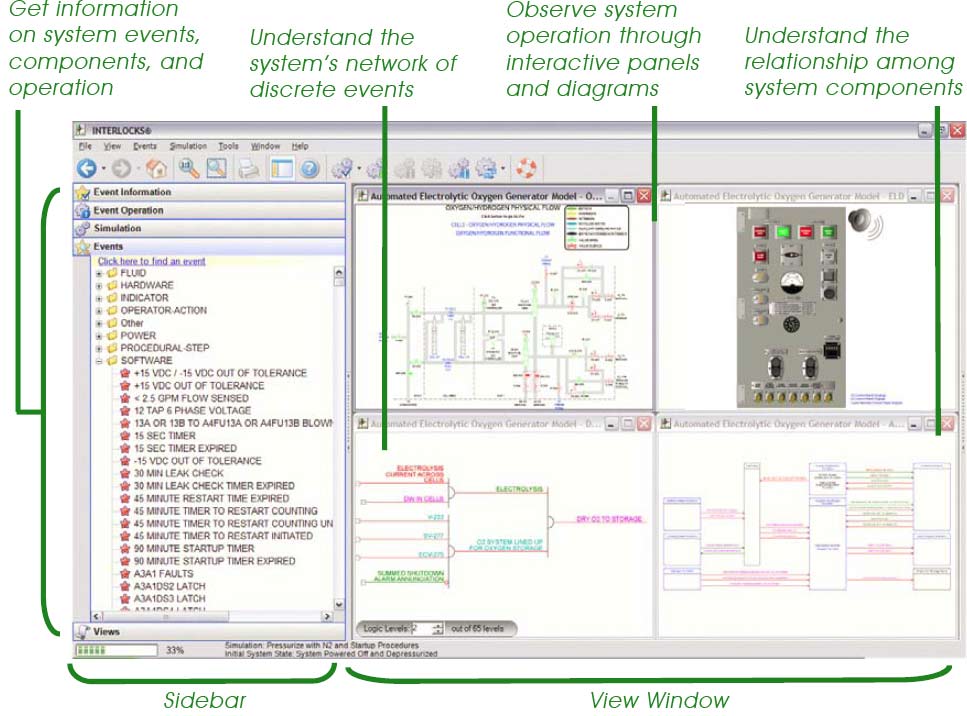The height and width of the screenshot is (716, 967).
Task: Toggle the sidebar layout toolbar icon
Action: tap(281, 168)
